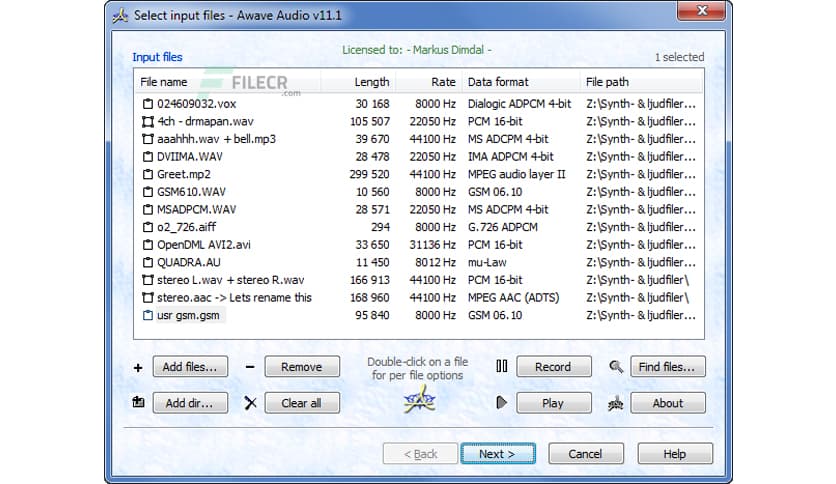Select the MSADPCM.WAV file

point(419,209)
